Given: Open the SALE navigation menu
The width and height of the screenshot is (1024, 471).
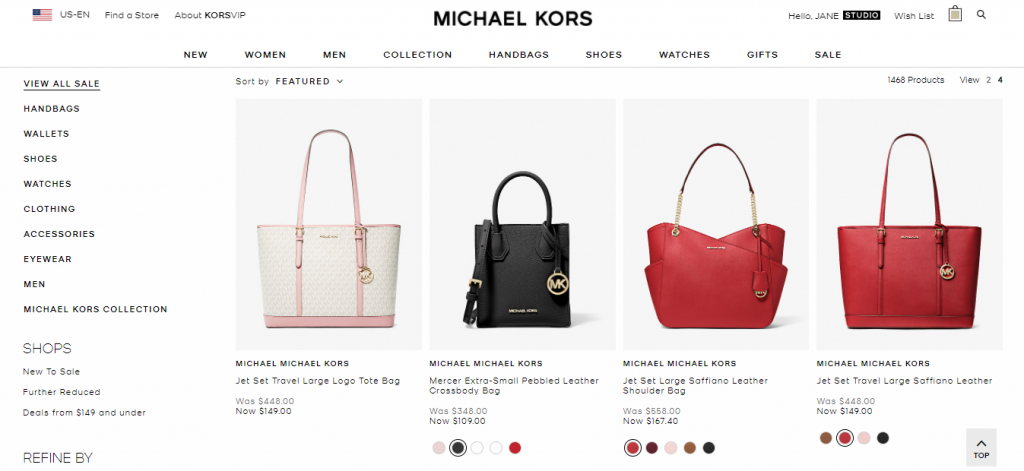Looking at the screenshot, I should [827, 55].
